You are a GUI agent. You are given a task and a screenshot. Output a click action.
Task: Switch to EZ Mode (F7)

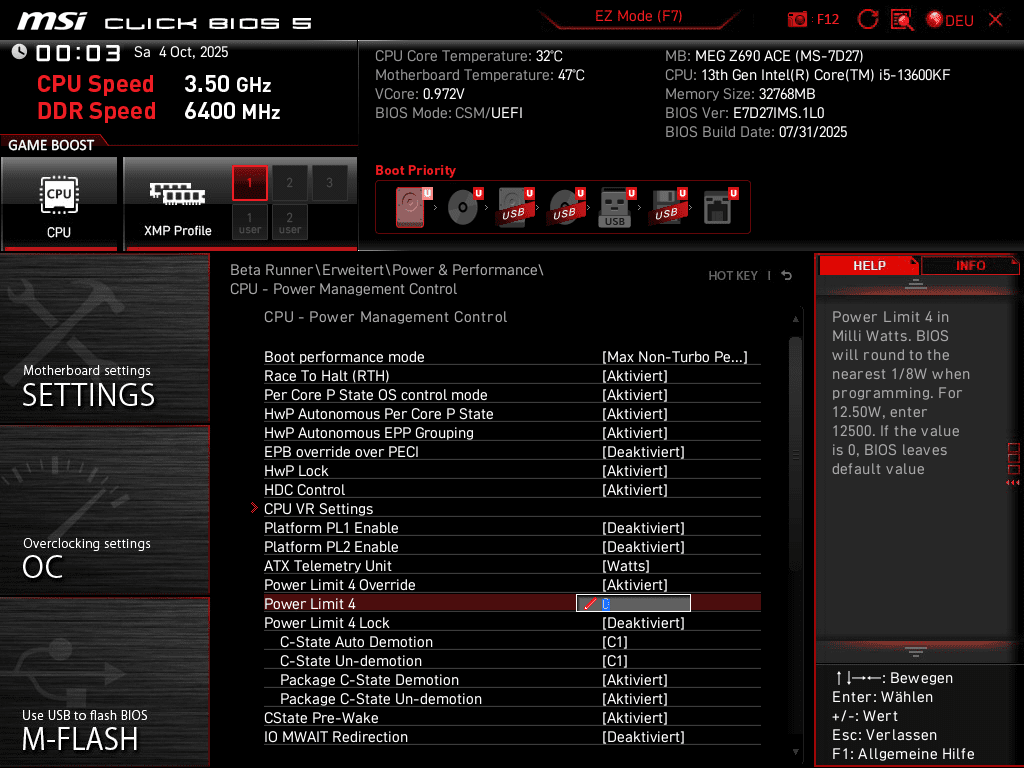coord(638,16)
